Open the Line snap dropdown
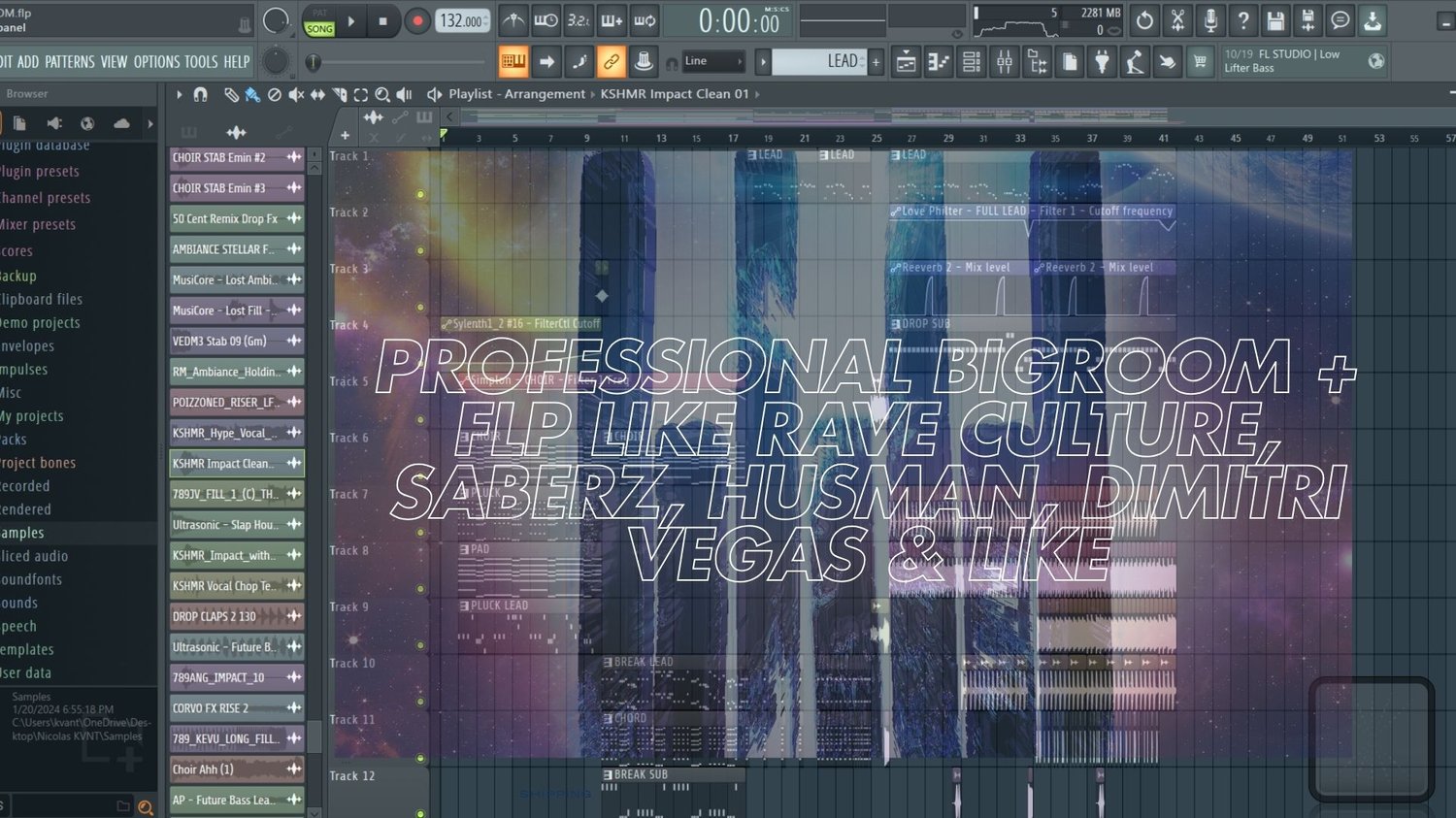Screen dimensions: 1456x818 (x=713, y=61)
